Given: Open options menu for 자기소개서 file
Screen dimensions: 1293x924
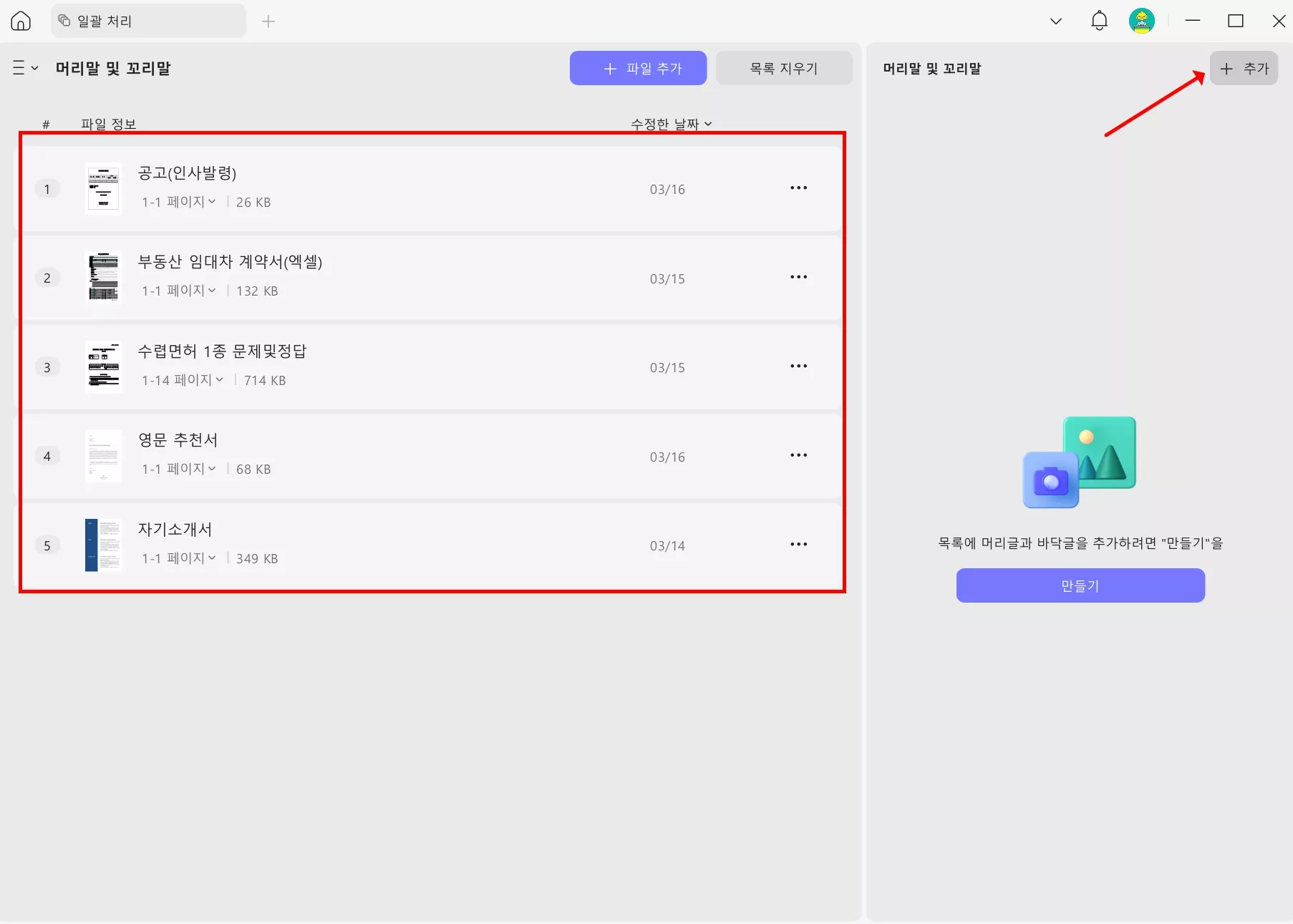Looking at the screenshot, I should pyautogui.click(x=798, y=544).
